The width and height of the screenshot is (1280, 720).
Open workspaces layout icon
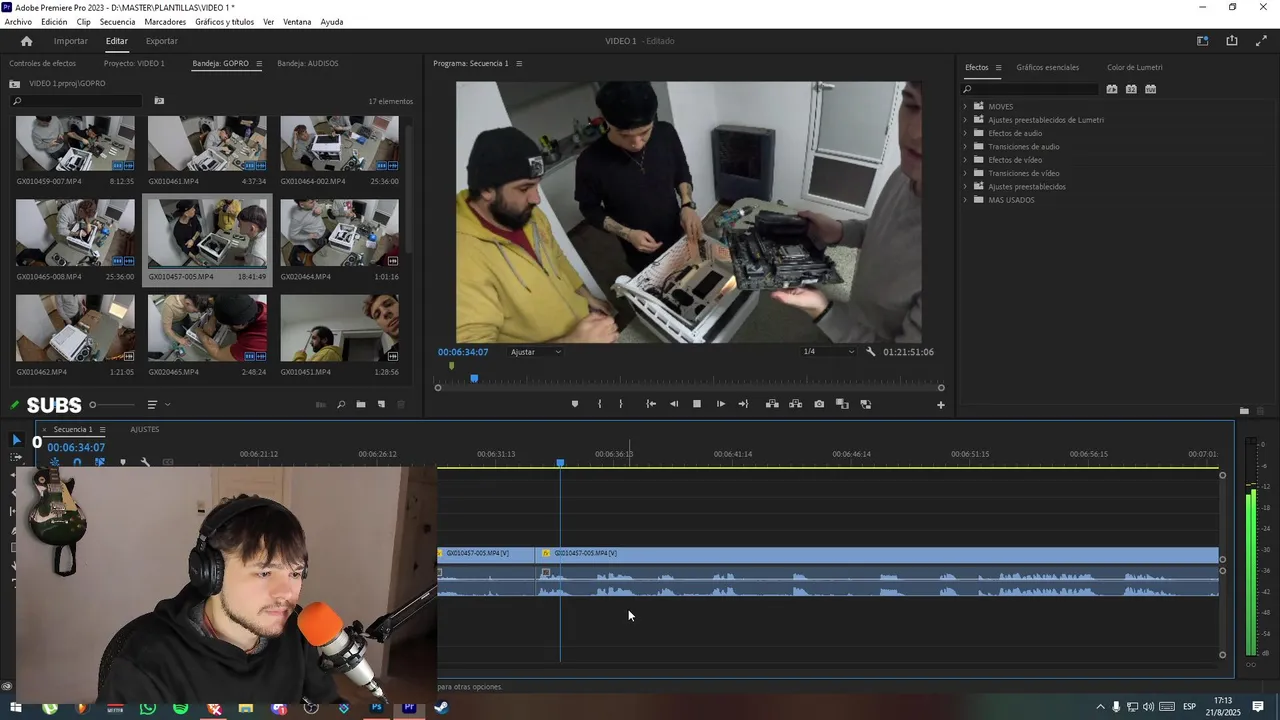[x=1203, y=41]
